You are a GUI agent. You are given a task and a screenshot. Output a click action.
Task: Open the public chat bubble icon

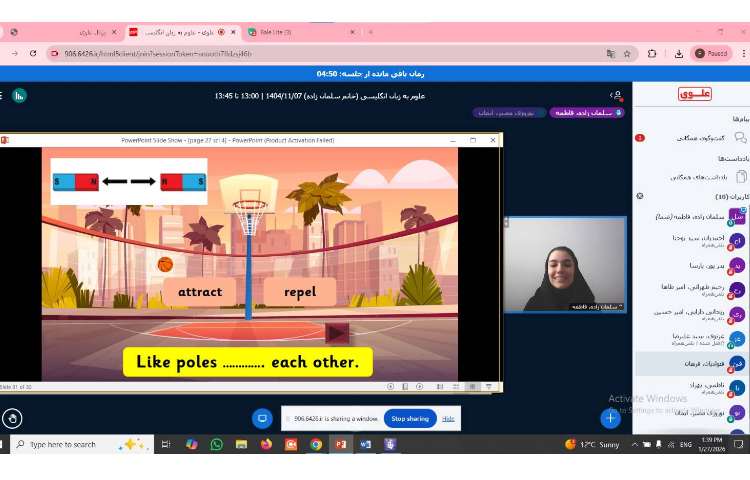tap(740, 138)
